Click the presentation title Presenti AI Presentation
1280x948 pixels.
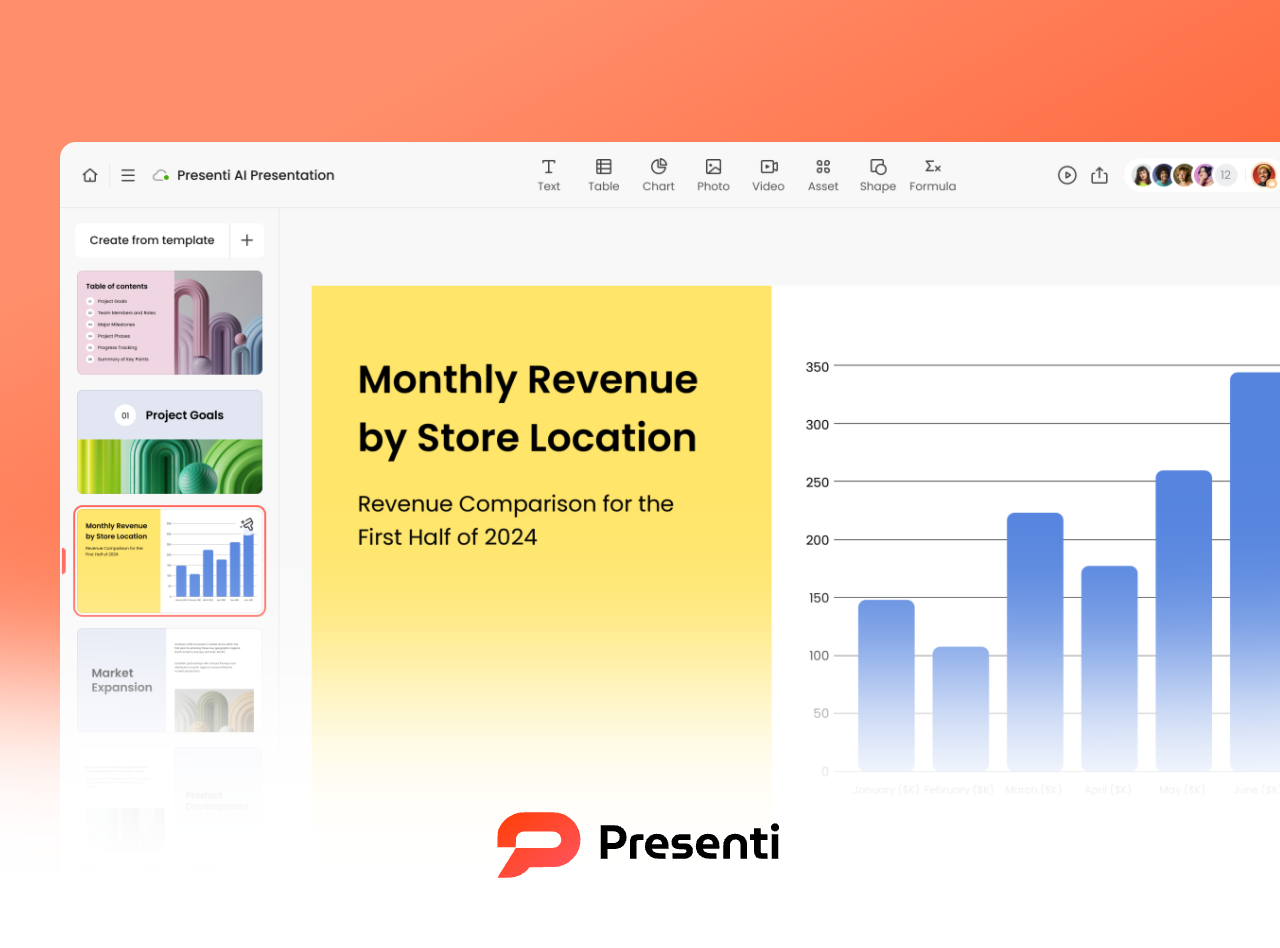tap(255, 175)
